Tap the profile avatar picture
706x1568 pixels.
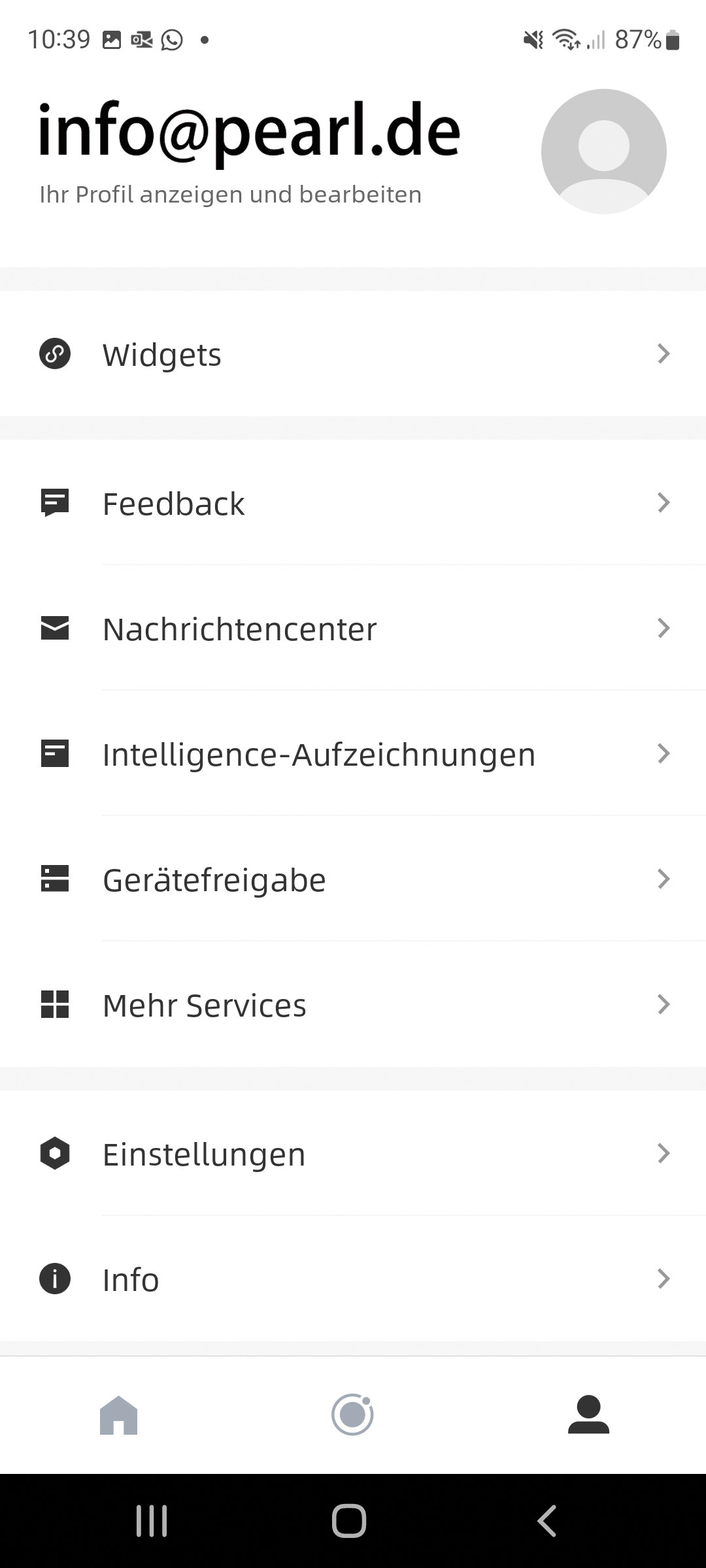pos(603,152)
